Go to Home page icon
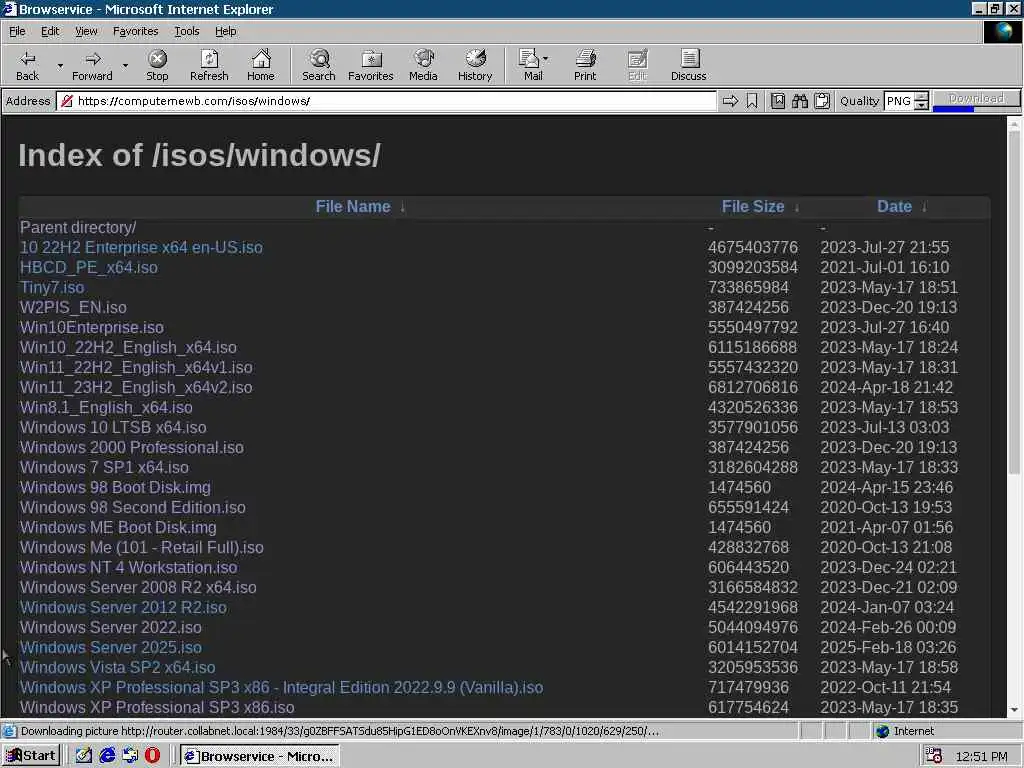This screenshot has height=768, width=1024. click(x=261, y=59)
